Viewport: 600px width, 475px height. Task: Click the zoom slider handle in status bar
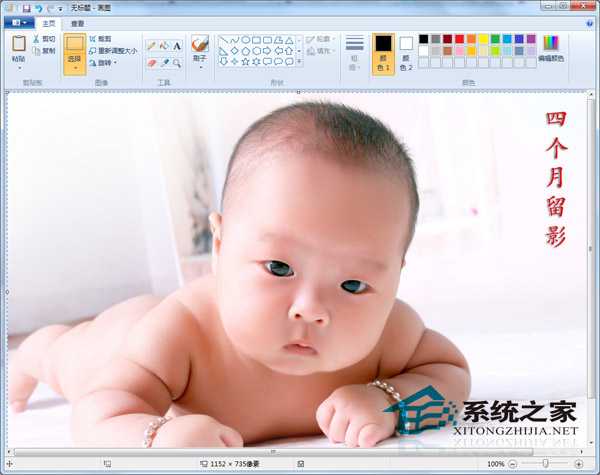546,464
